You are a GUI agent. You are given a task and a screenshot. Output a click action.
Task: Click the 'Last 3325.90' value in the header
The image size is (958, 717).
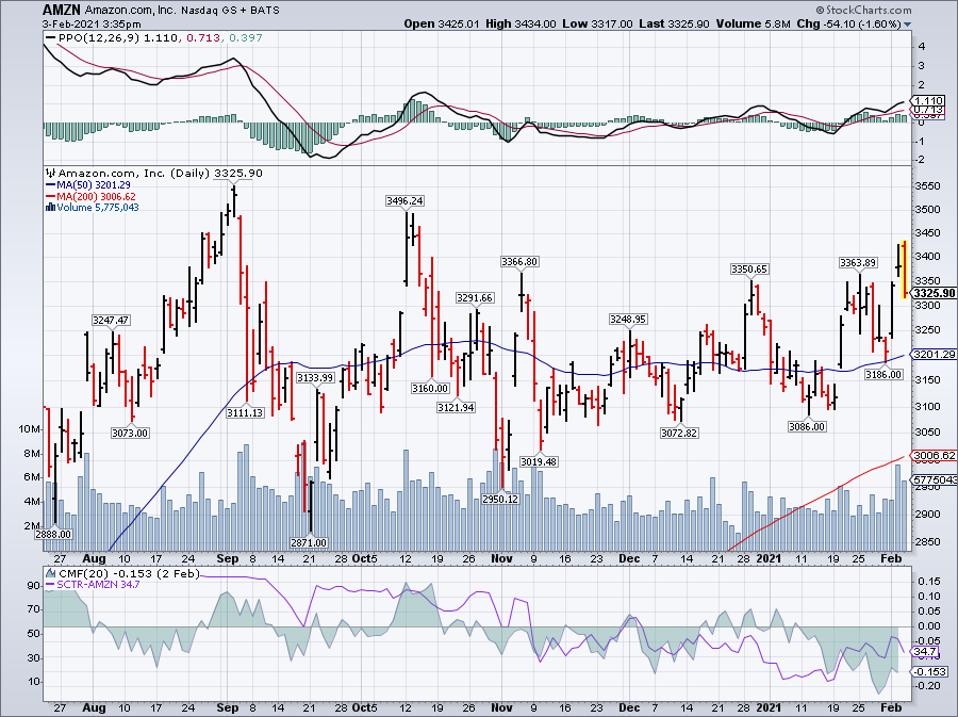coord(675,24)
